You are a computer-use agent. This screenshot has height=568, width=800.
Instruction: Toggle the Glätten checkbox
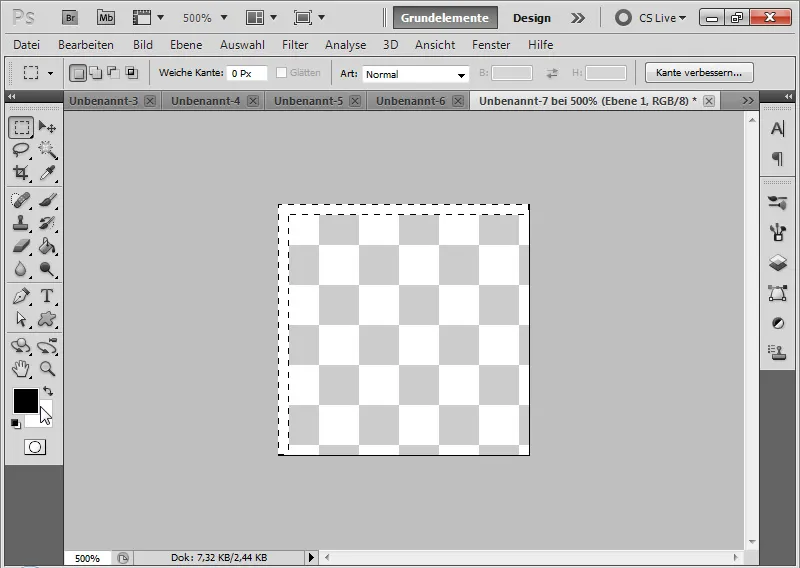281,73
